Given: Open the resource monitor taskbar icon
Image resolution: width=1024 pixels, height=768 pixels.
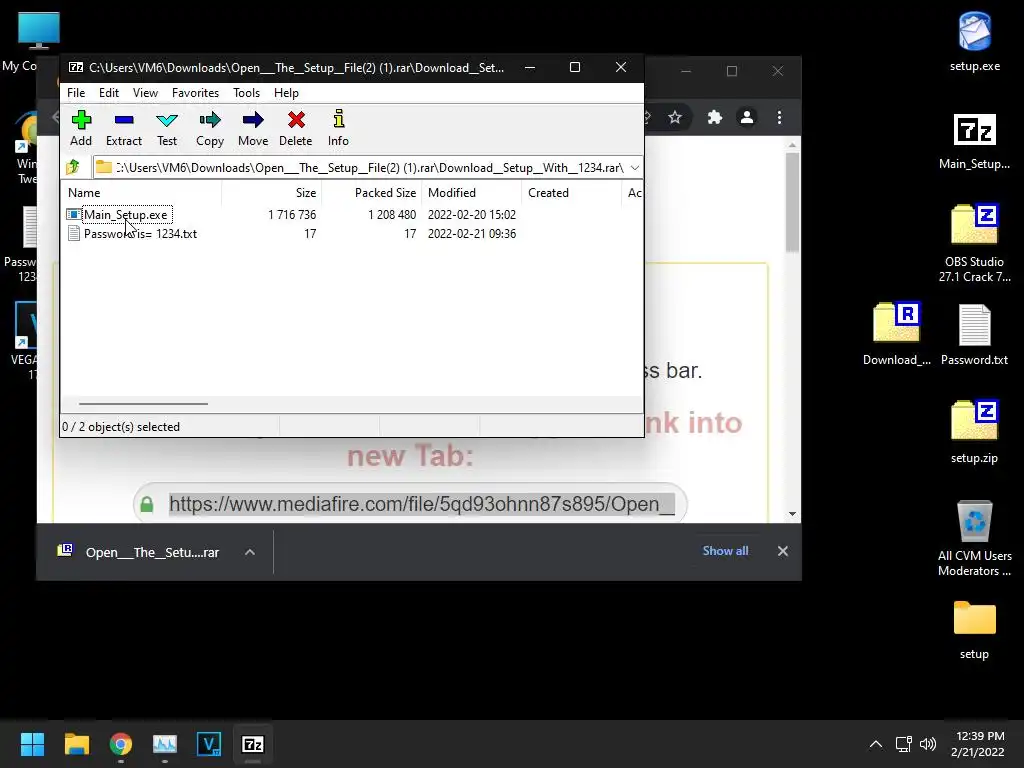Looking at the screenshot, I should pos(165,744).
